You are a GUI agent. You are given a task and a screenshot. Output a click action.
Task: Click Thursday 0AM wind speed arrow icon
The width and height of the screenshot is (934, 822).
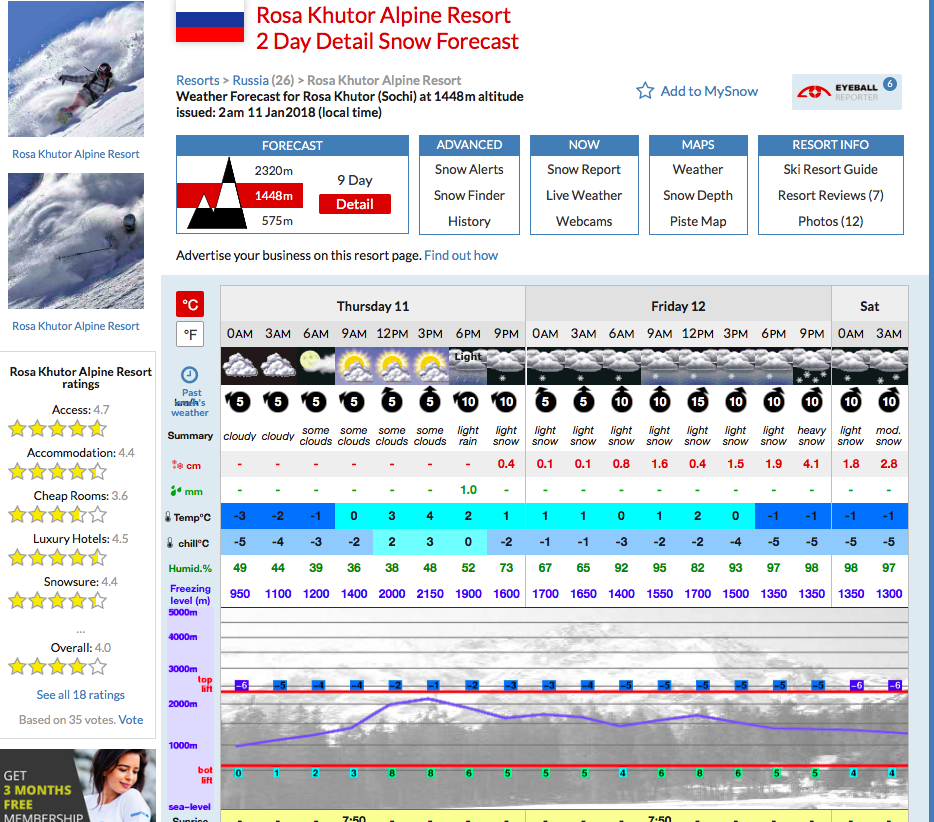click(239, 401)
